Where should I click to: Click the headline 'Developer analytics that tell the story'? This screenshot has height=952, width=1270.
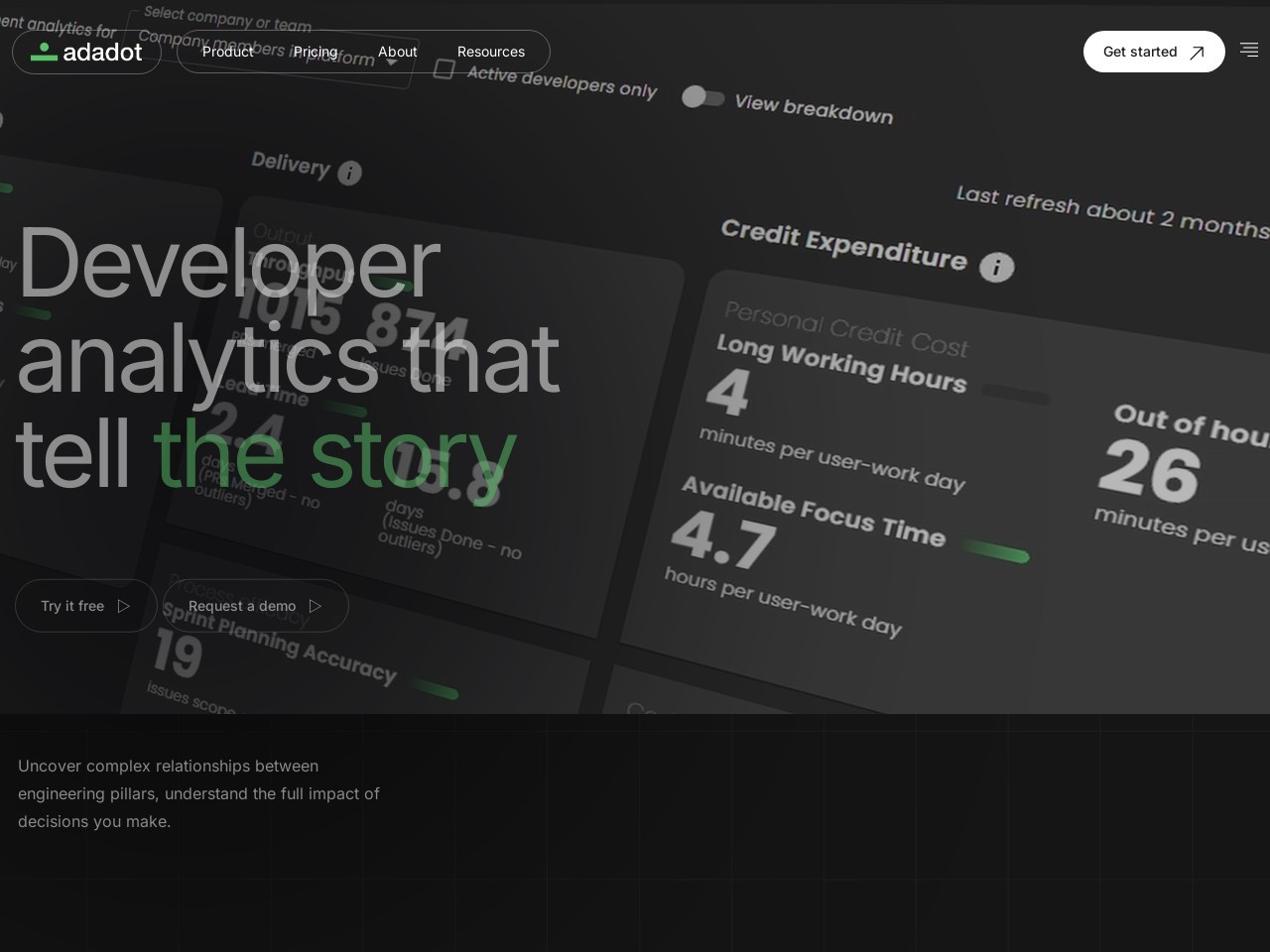288,357
